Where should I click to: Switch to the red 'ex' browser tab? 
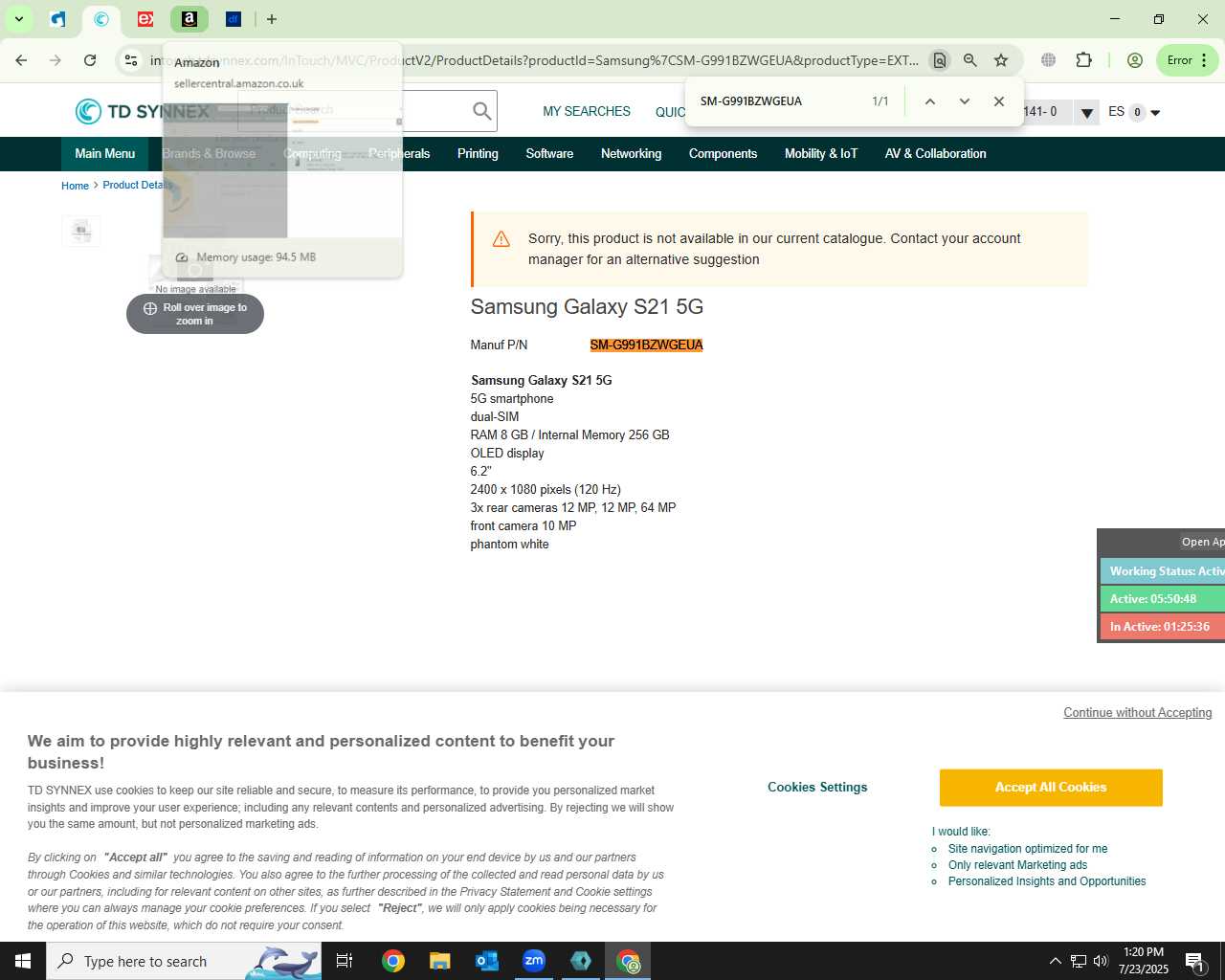pyautogui.click(x=145, y=19)
